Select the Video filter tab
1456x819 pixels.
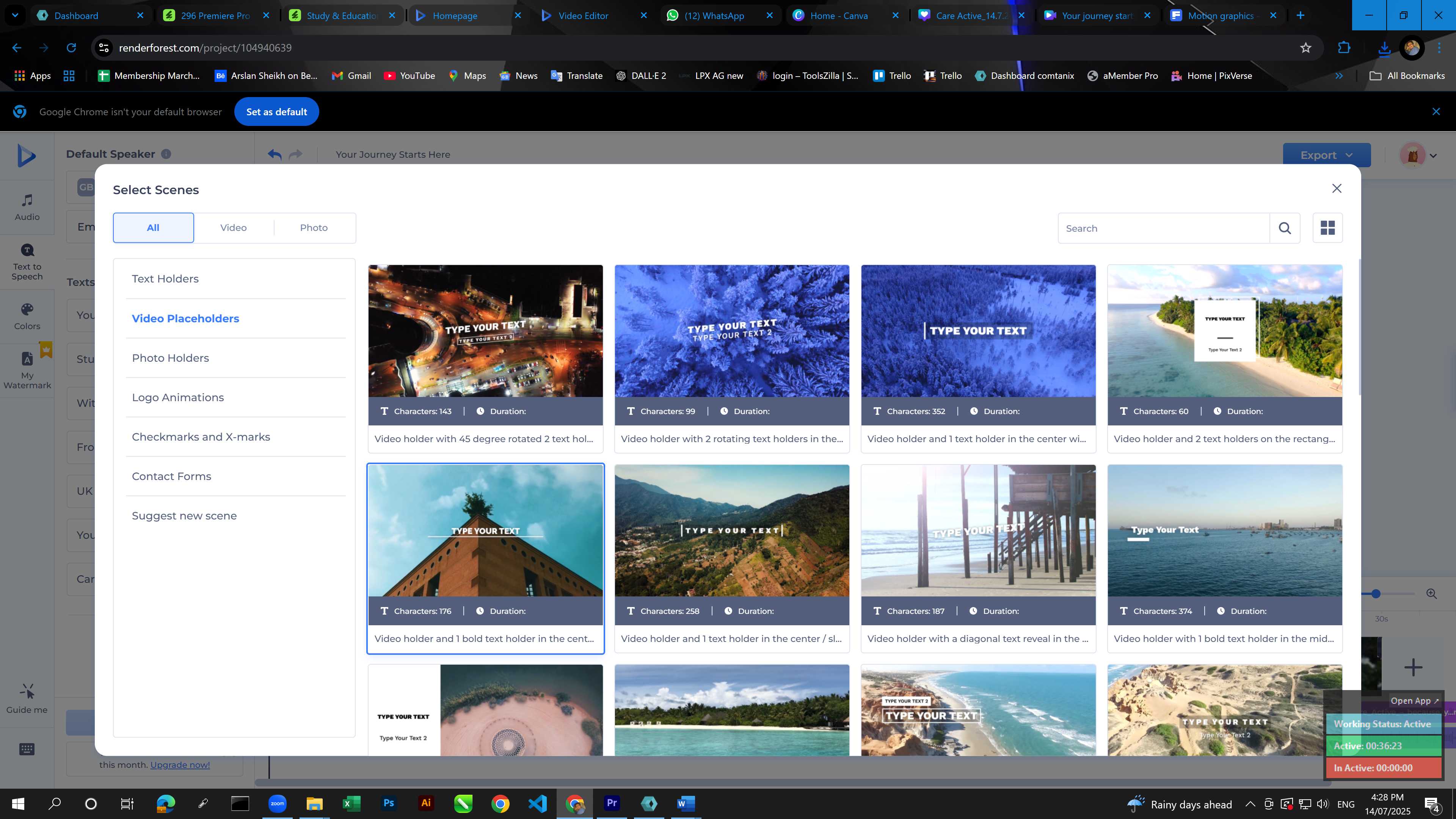[x=234, y=228]
